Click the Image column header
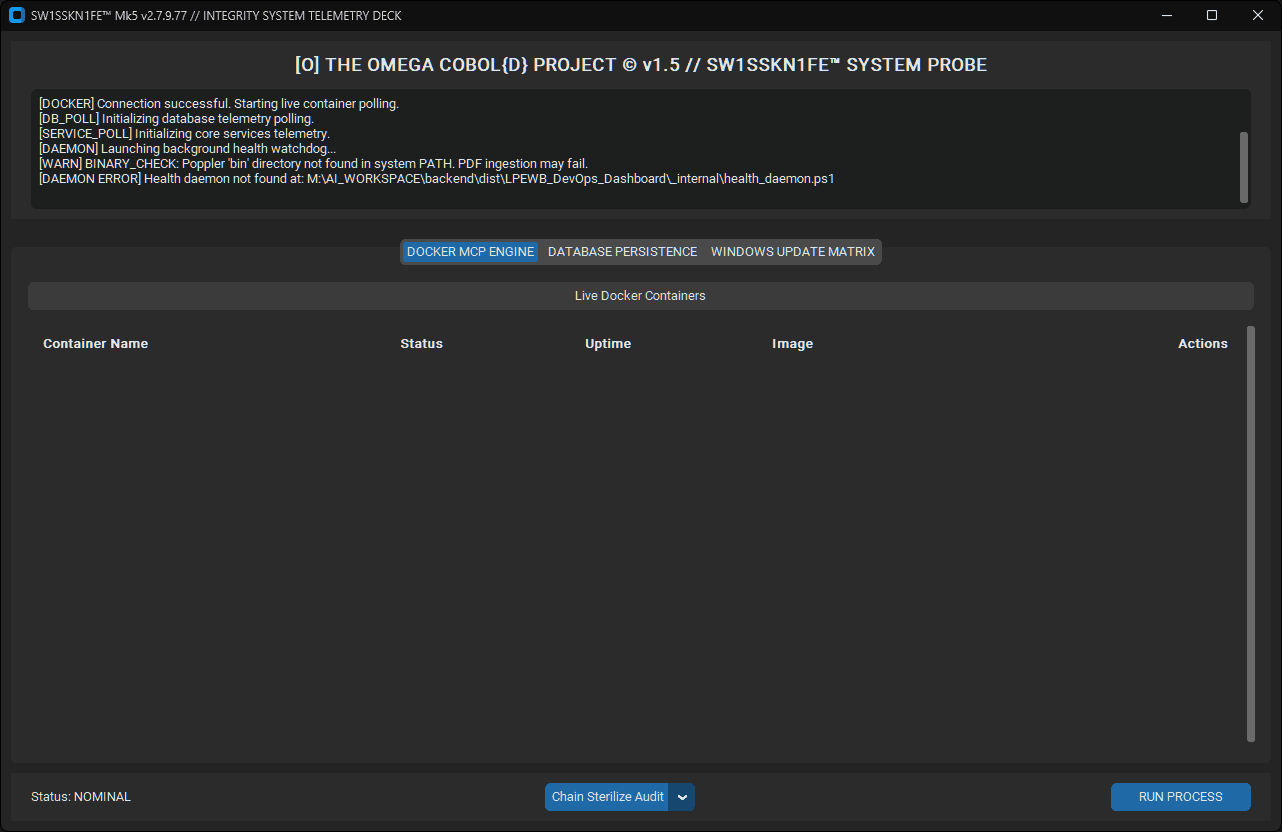The height and width of the screenshot is (832, 1282). [x=792, y=343]
